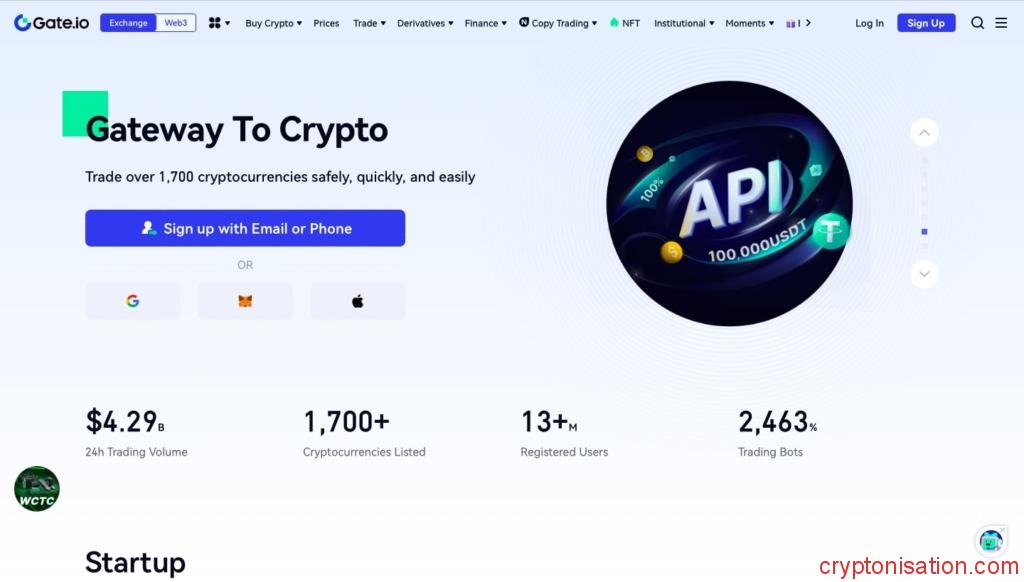Show the previous banner slide
Screen dimensions: 1024x582
click(x=924, y=133)
